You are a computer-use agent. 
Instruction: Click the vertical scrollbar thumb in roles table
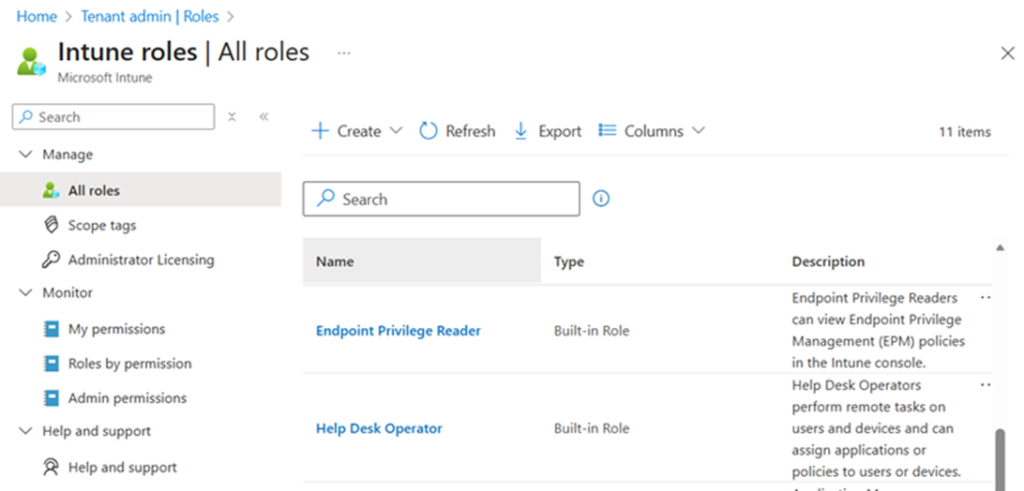click(x=1000, y=454)
